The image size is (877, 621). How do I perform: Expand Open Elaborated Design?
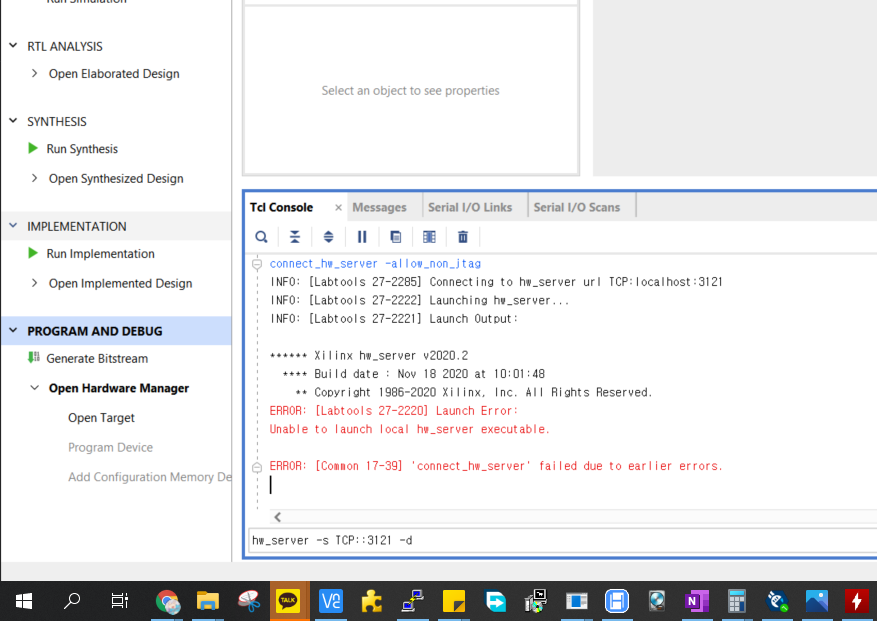35,73
